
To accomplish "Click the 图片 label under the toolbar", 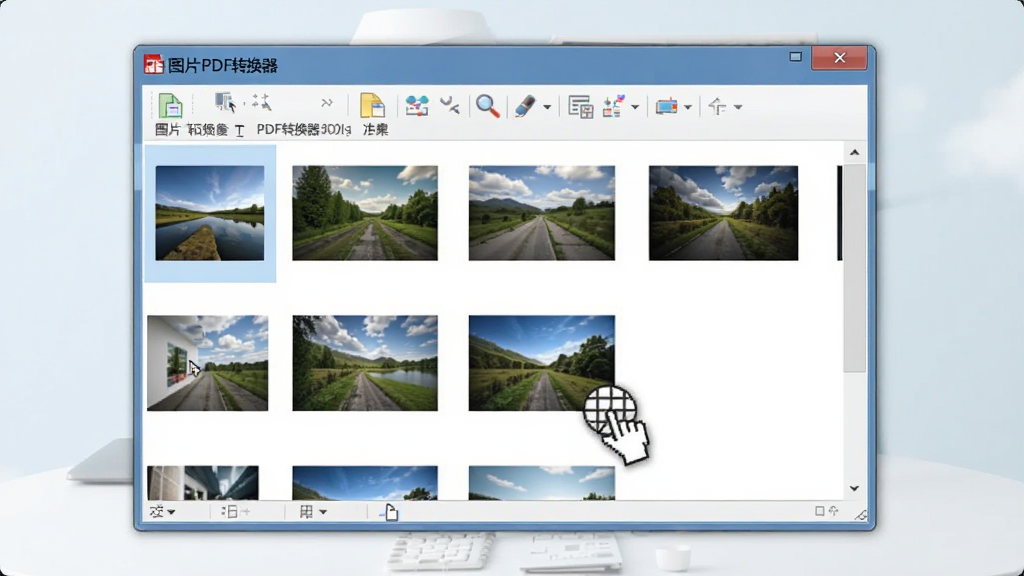I will (167, 129).
